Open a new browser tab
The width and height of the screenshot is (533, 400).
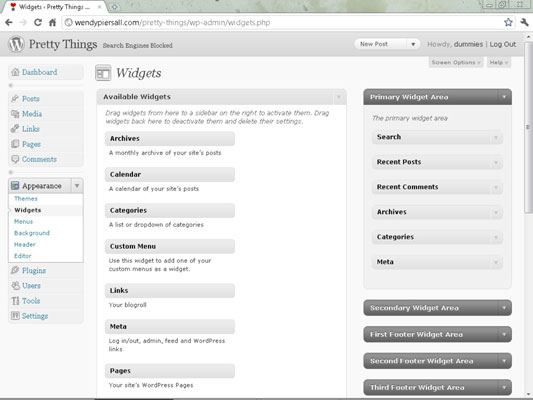115,7
